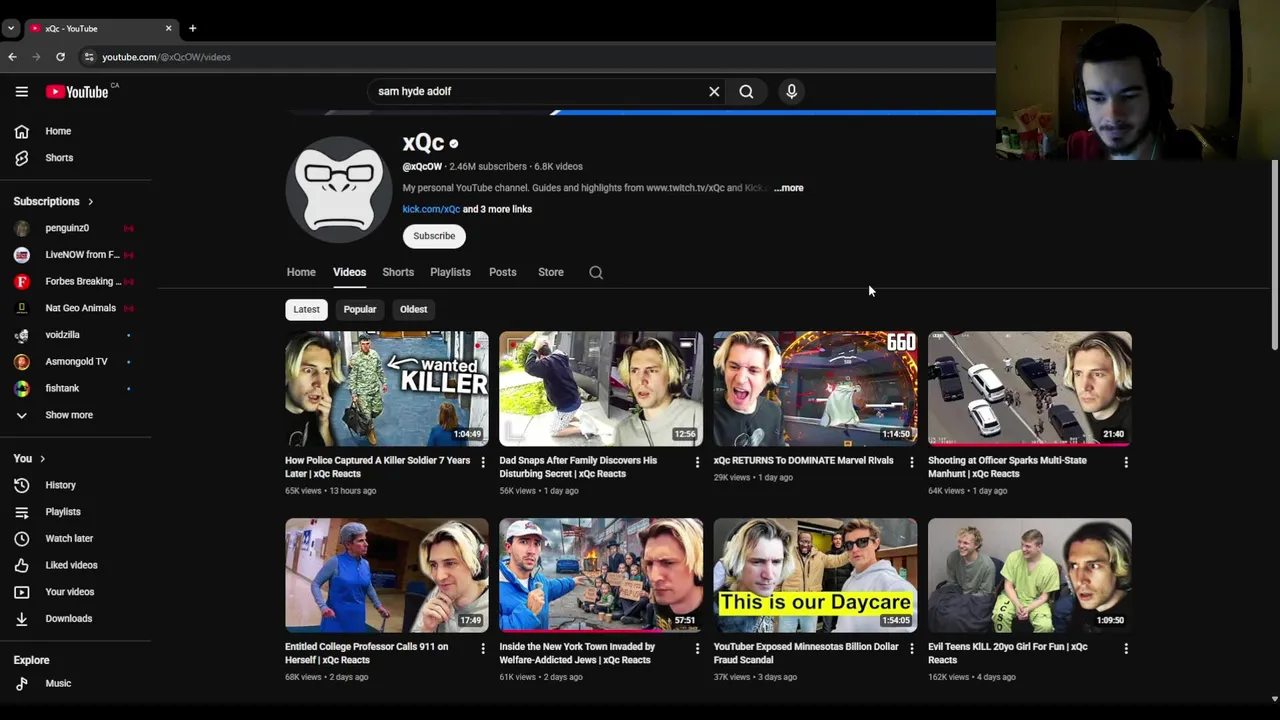The image size is (1280, 720).
Task: Open Asmongold TV subscription
Action: click(76, 361)
